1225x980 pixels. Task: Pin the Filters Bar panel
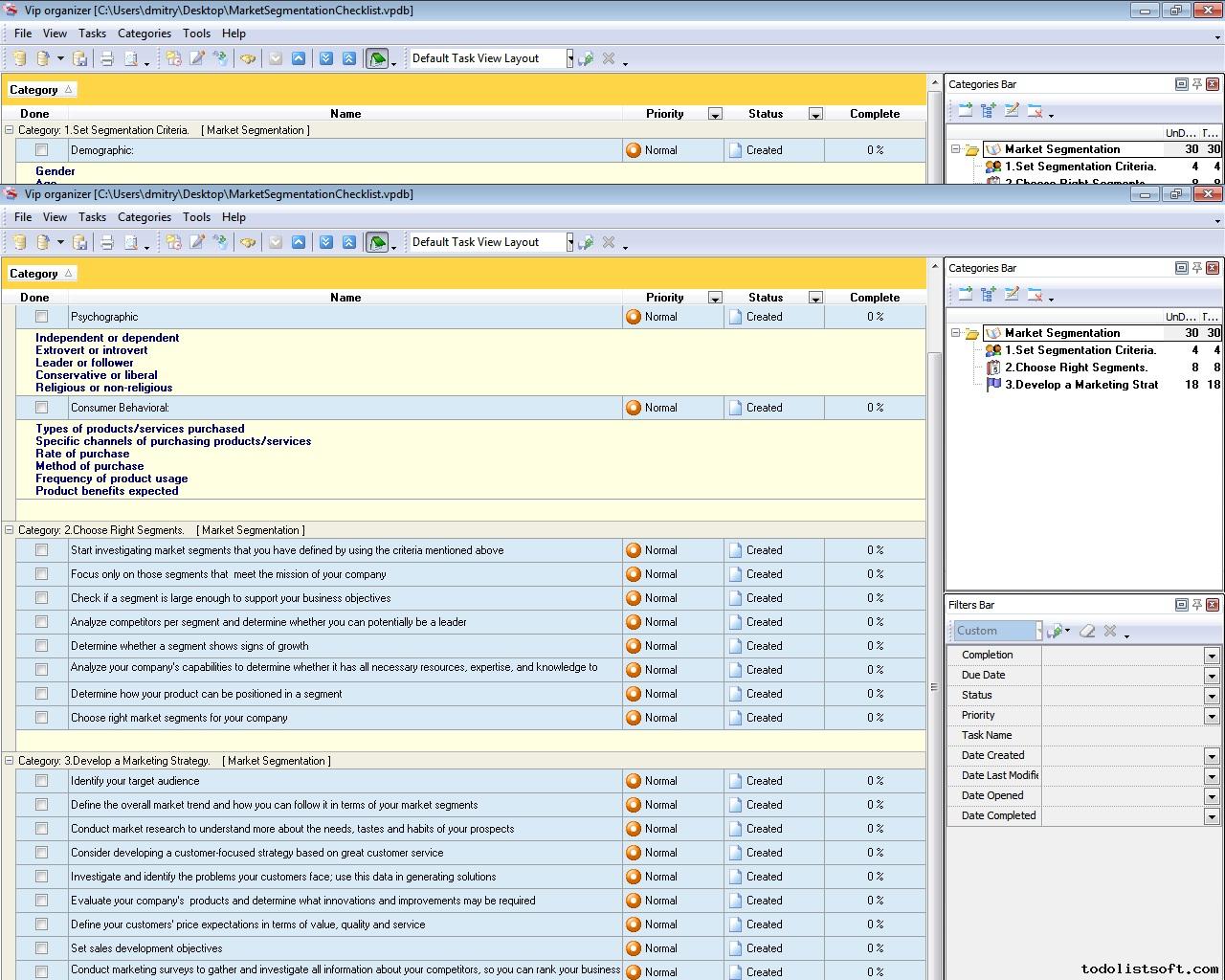(1196, 605)
